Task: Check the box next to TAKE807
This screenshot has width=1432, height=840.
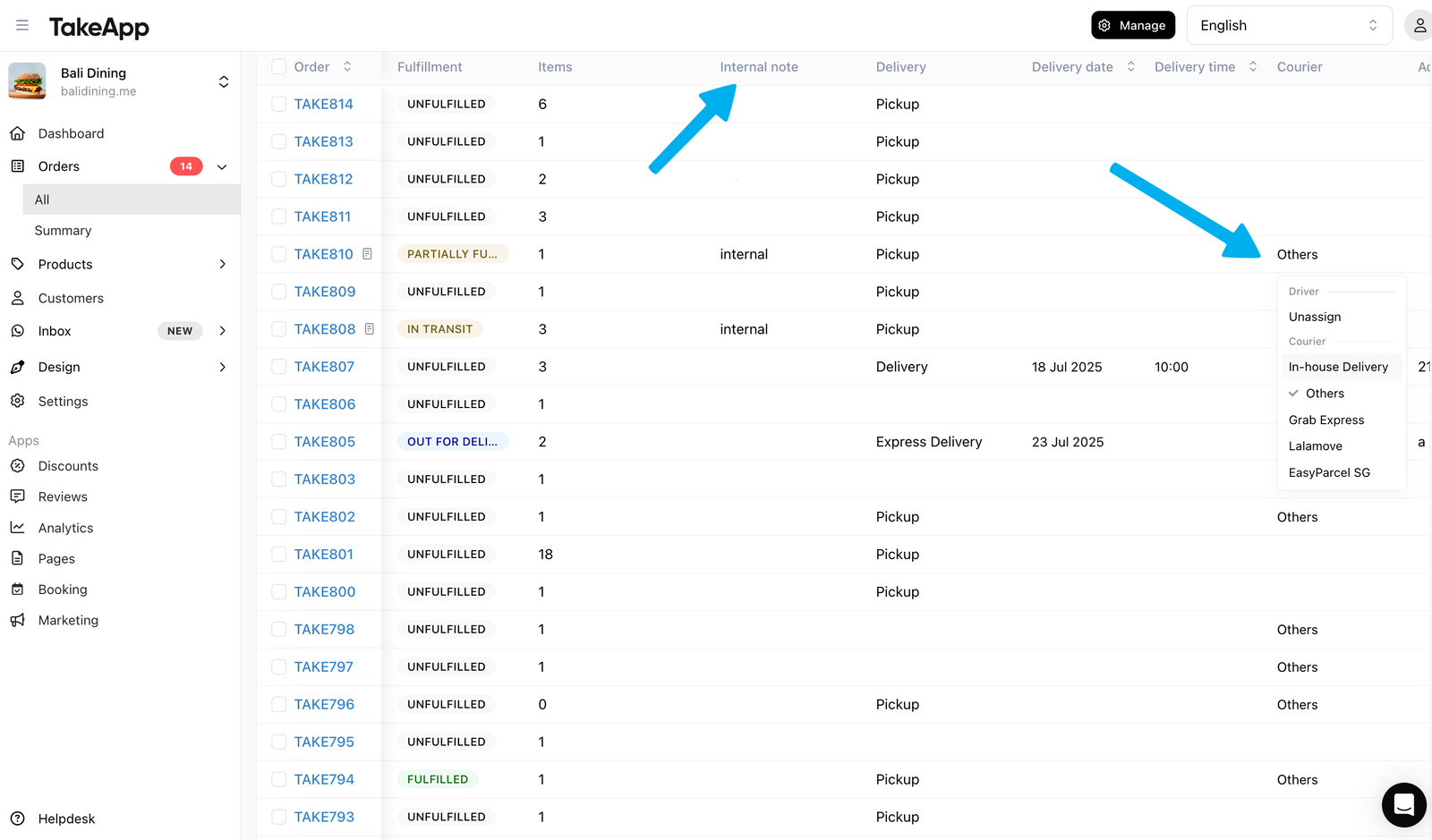Action: tap(279, 367)
